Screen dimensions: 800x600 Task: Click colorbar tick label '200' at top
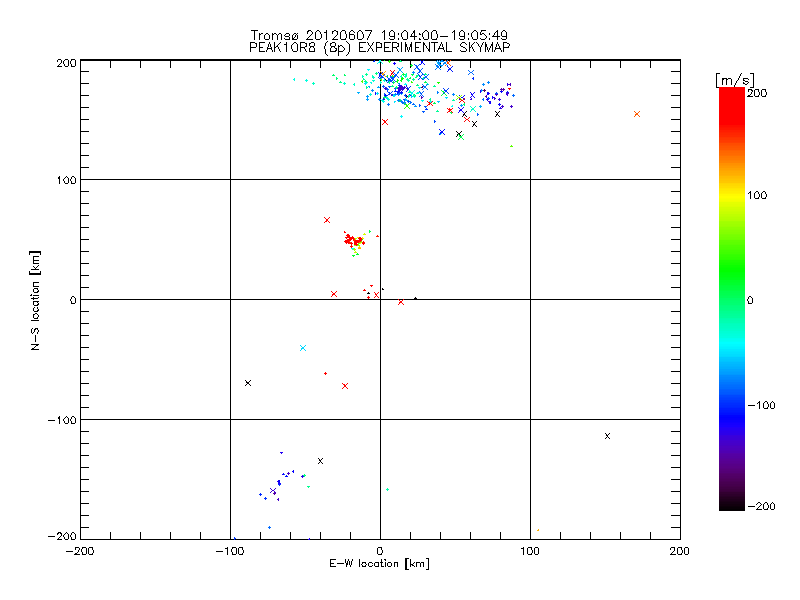click(757, 93)
